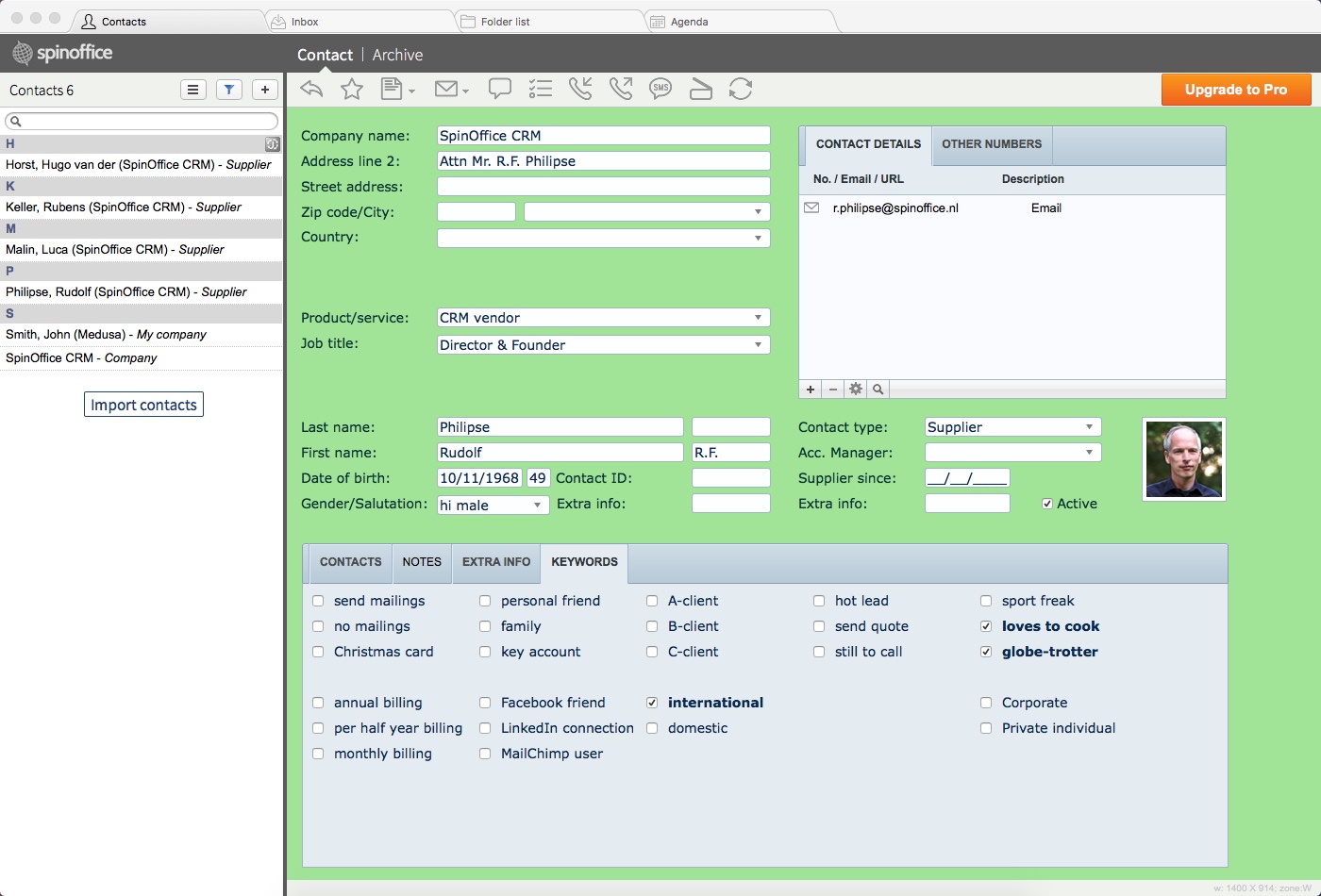
Task: Switch to the Inbox tab
Action: tap(360, 21)
